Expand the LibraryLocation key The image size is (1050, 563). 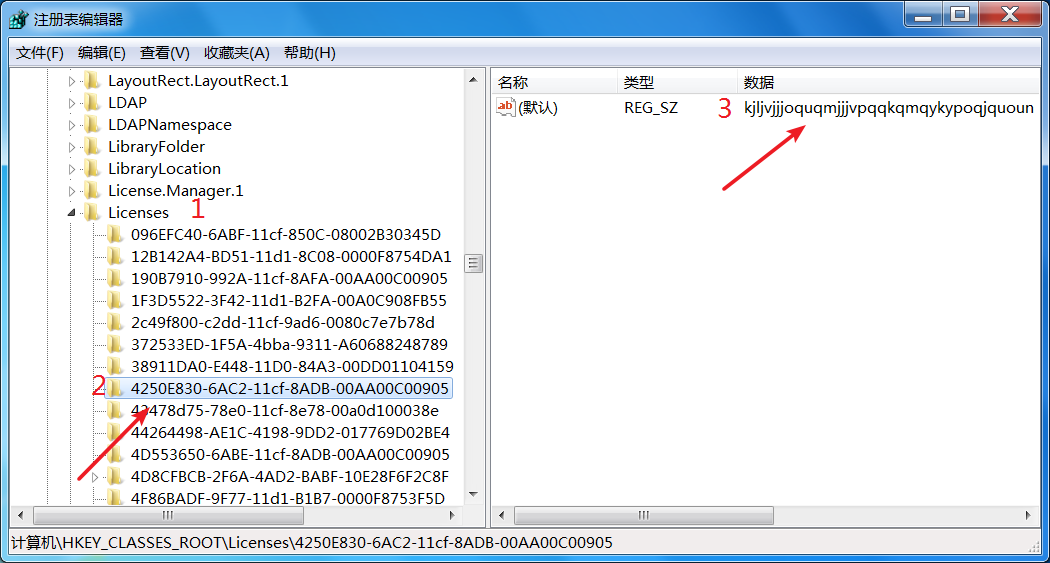pyautogui.click(x=72, y=169)
